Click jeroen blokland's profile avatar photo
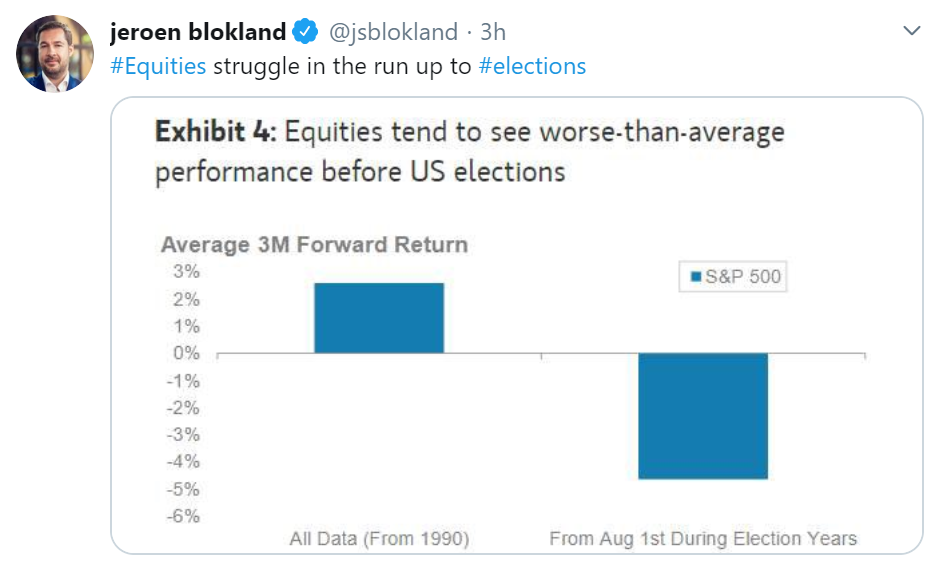 click(x=54, y=54)
